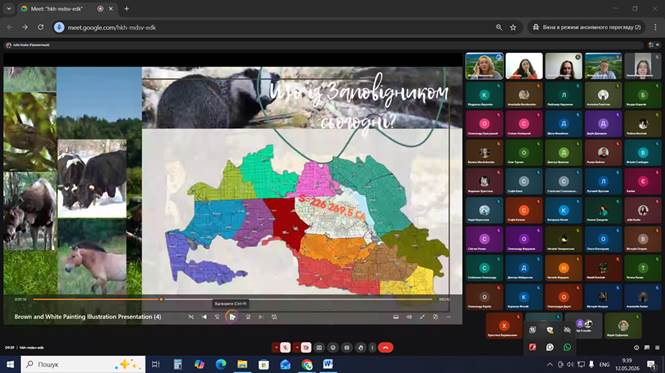Image resolution: width=665 pixels, height=373 pixels.
Task: Click the media player full screen icon
Action: (422, 317)
